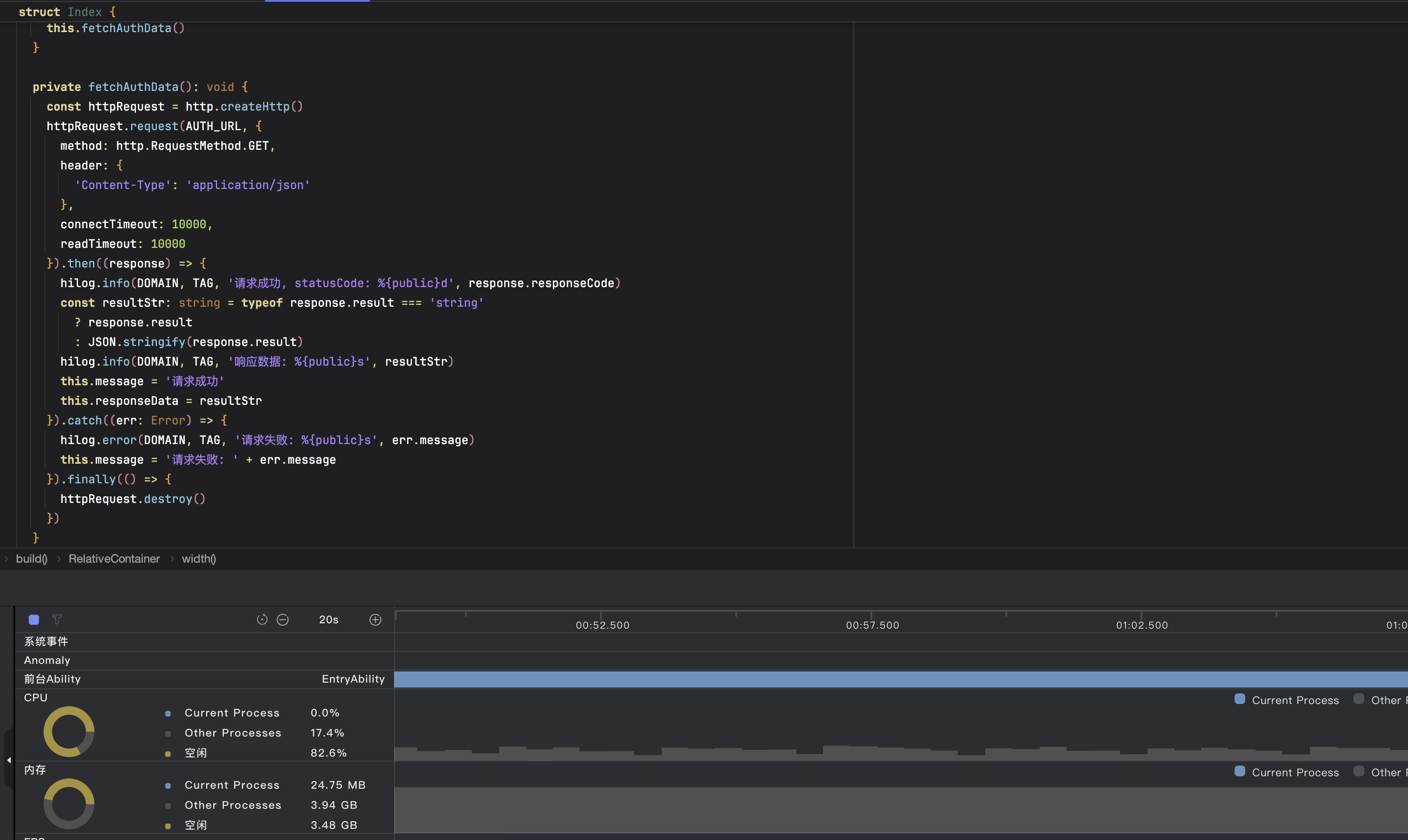Click 'hilog.error' call in catch block
This screenshot has width=1408, height=840.
(x=99, y=440)
